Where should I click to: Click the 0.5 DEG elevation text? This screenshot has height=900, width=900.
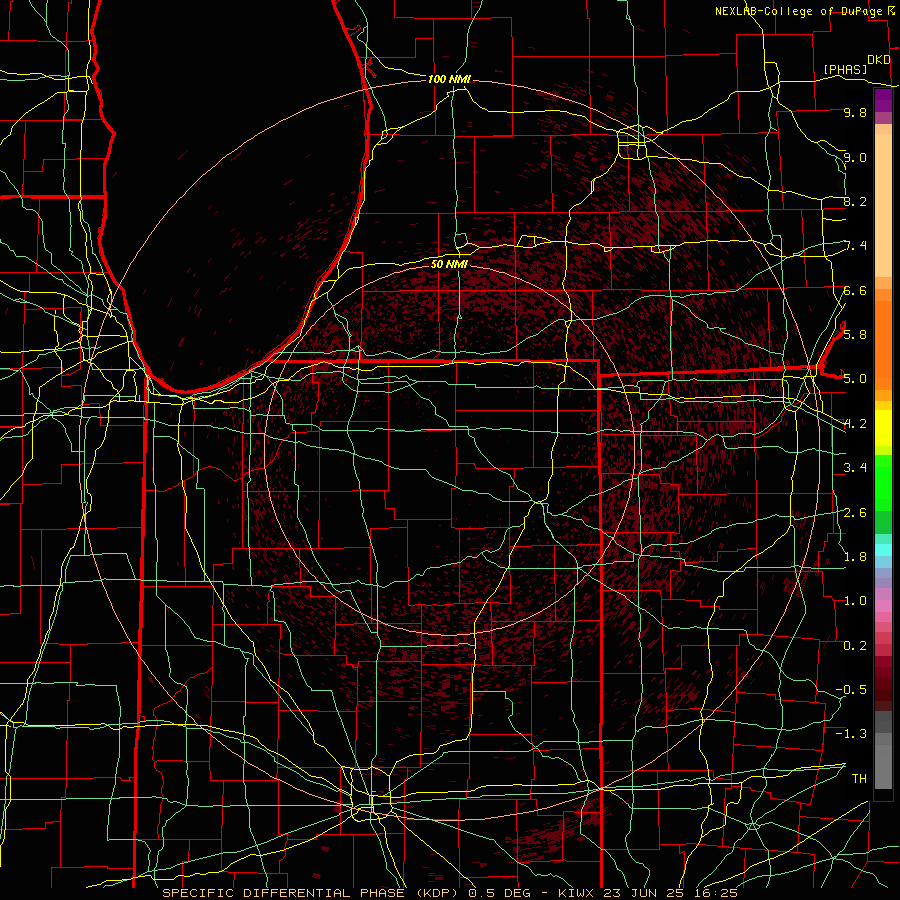(x=499, y=893)
